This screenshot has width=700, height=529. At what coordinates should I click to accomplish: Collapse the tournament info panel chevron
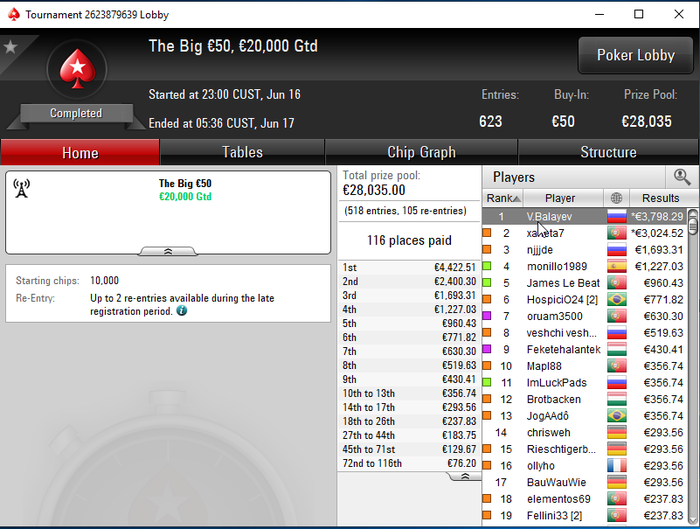click(x=168, y=251)
